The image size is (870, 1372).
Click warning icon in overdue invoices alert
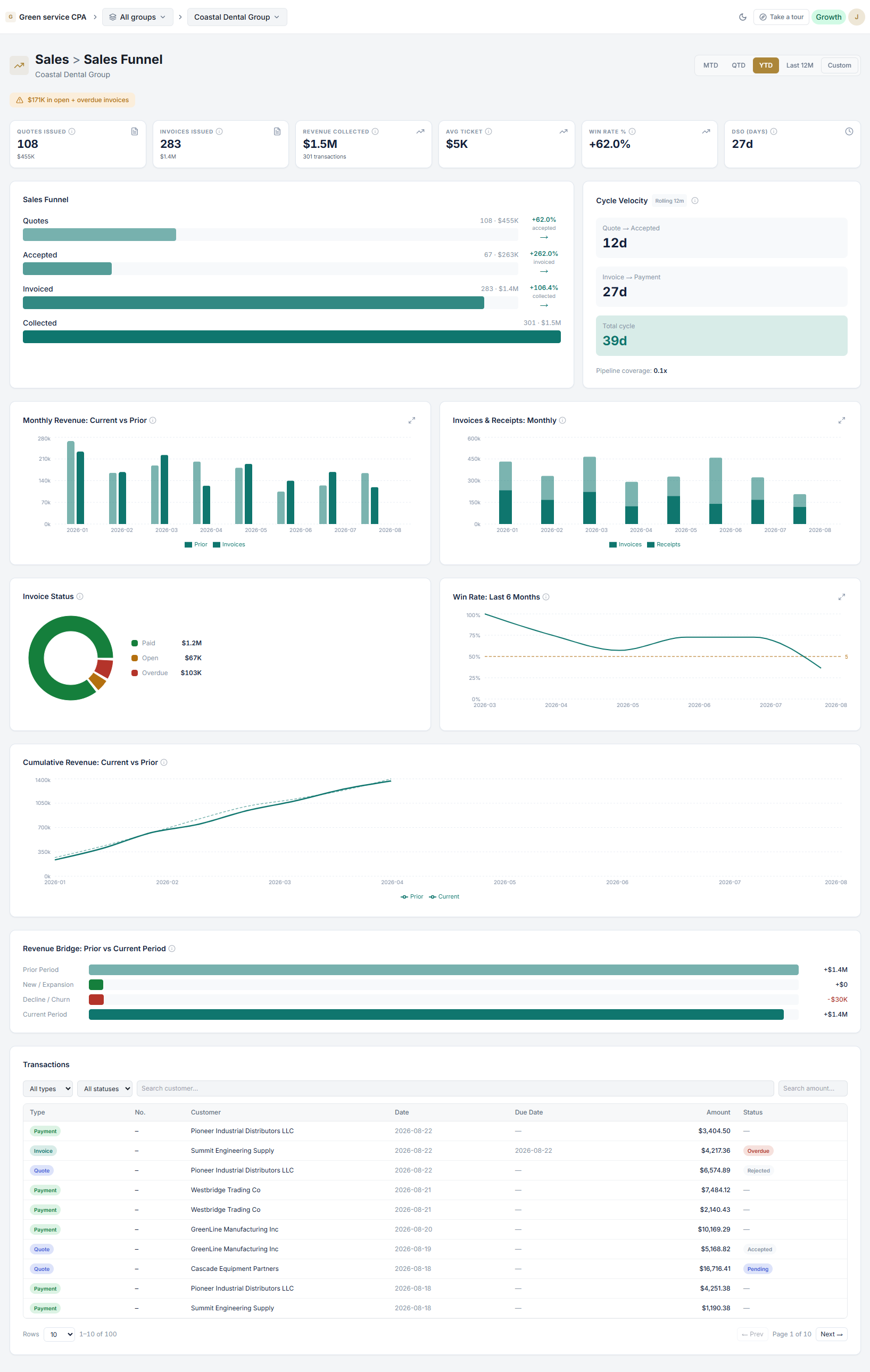point(19,100)
